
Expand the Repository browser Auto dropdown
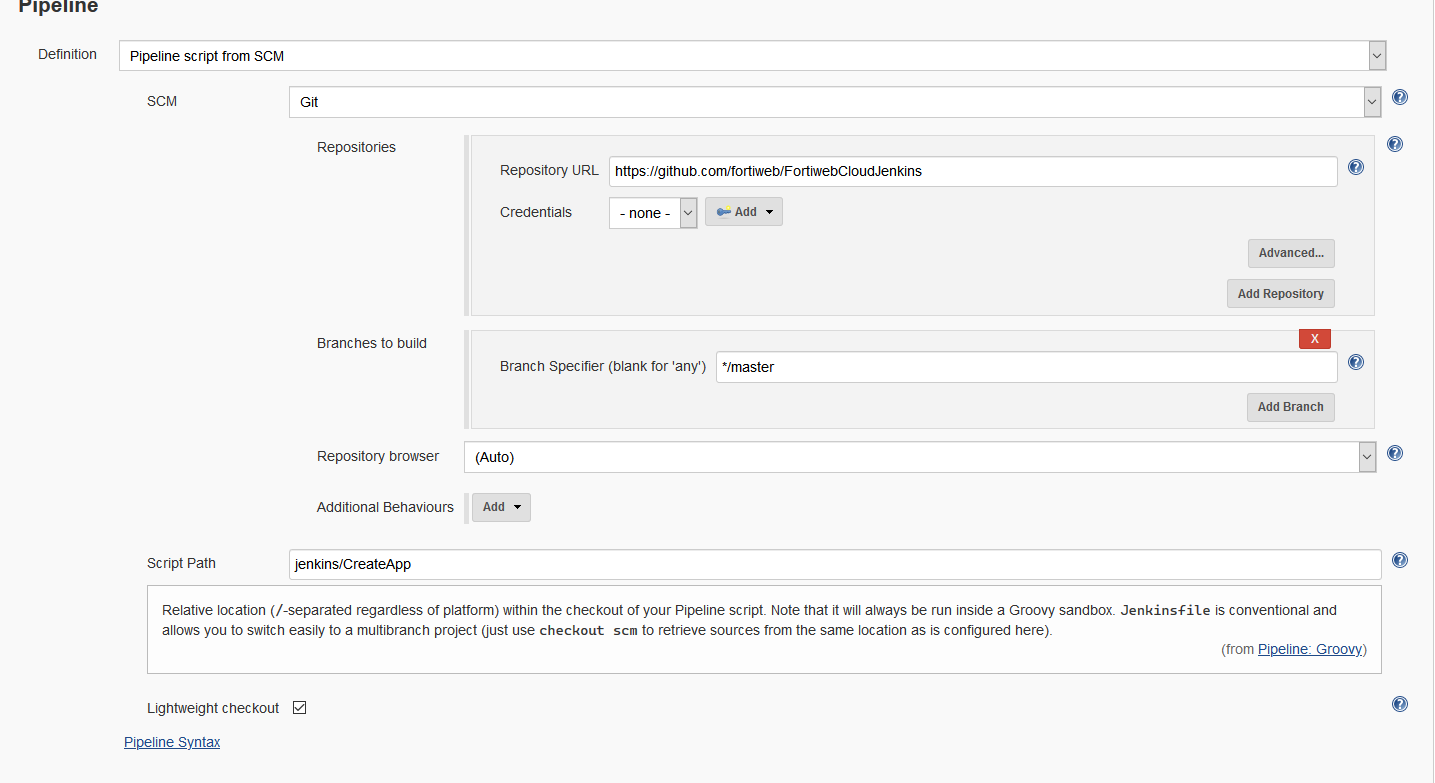[x=919, y=457]
